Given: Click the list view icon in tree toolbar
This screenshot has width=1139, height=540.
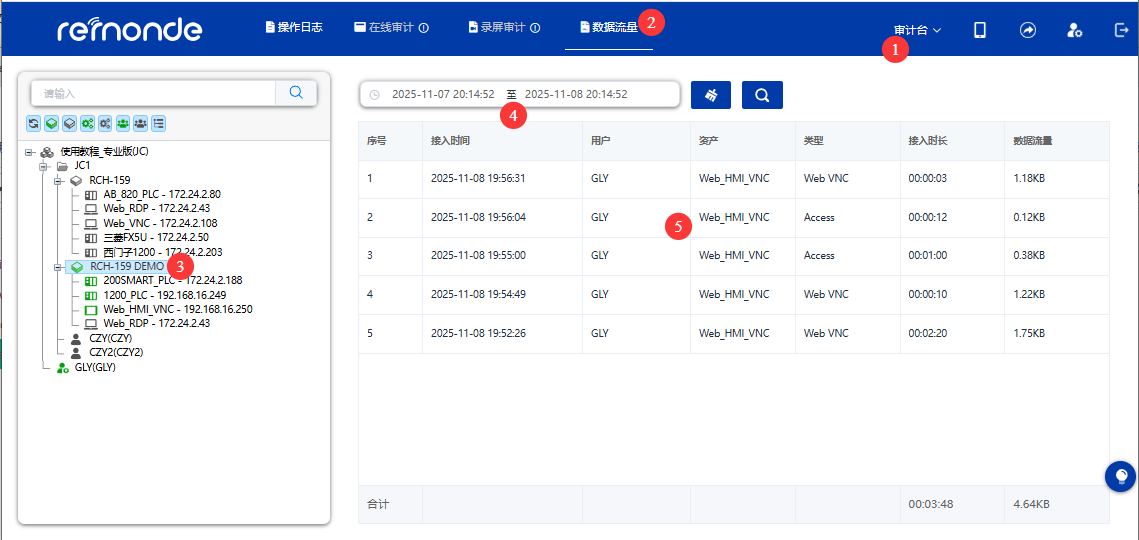Looking at the screenshot, I should (x=159, y=123).
